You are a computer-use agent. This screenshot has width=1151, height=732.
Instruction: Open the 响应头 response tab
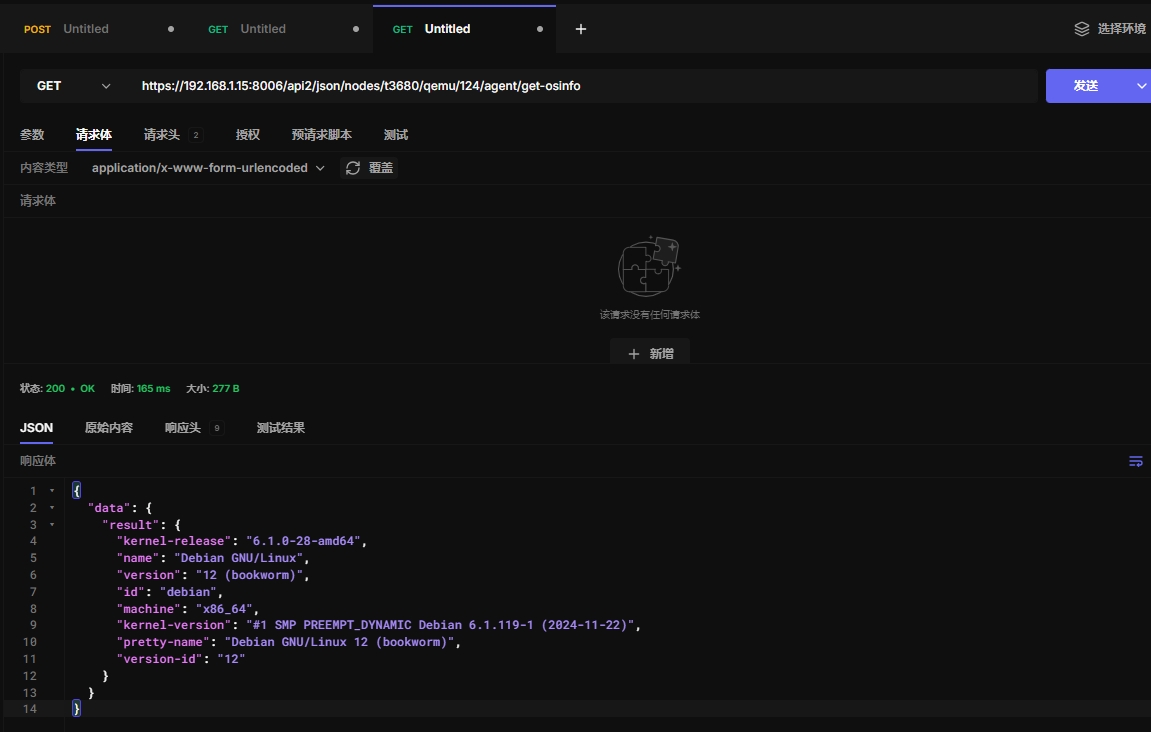[183, 428]
